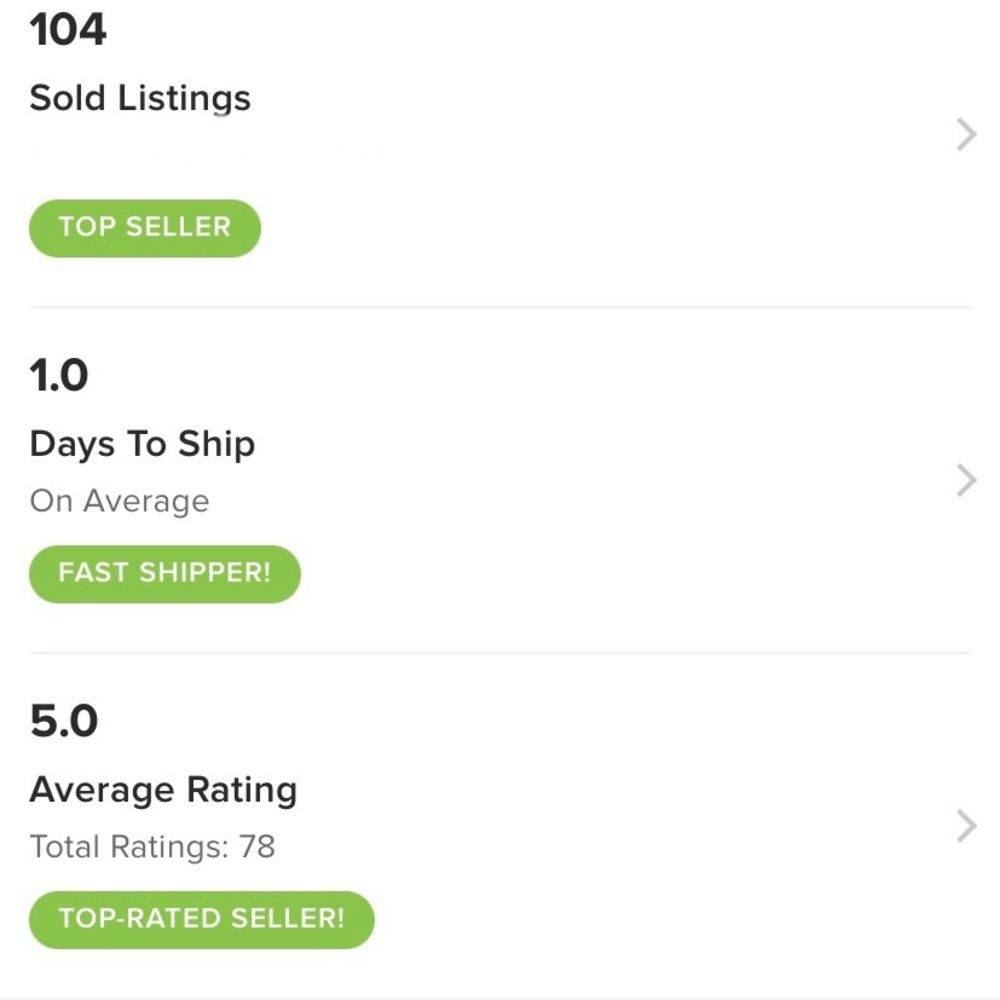The height and width of the screenshot is (1000, 1000).
Task: Open the Average Rating label
Action: tap(163, 790)
